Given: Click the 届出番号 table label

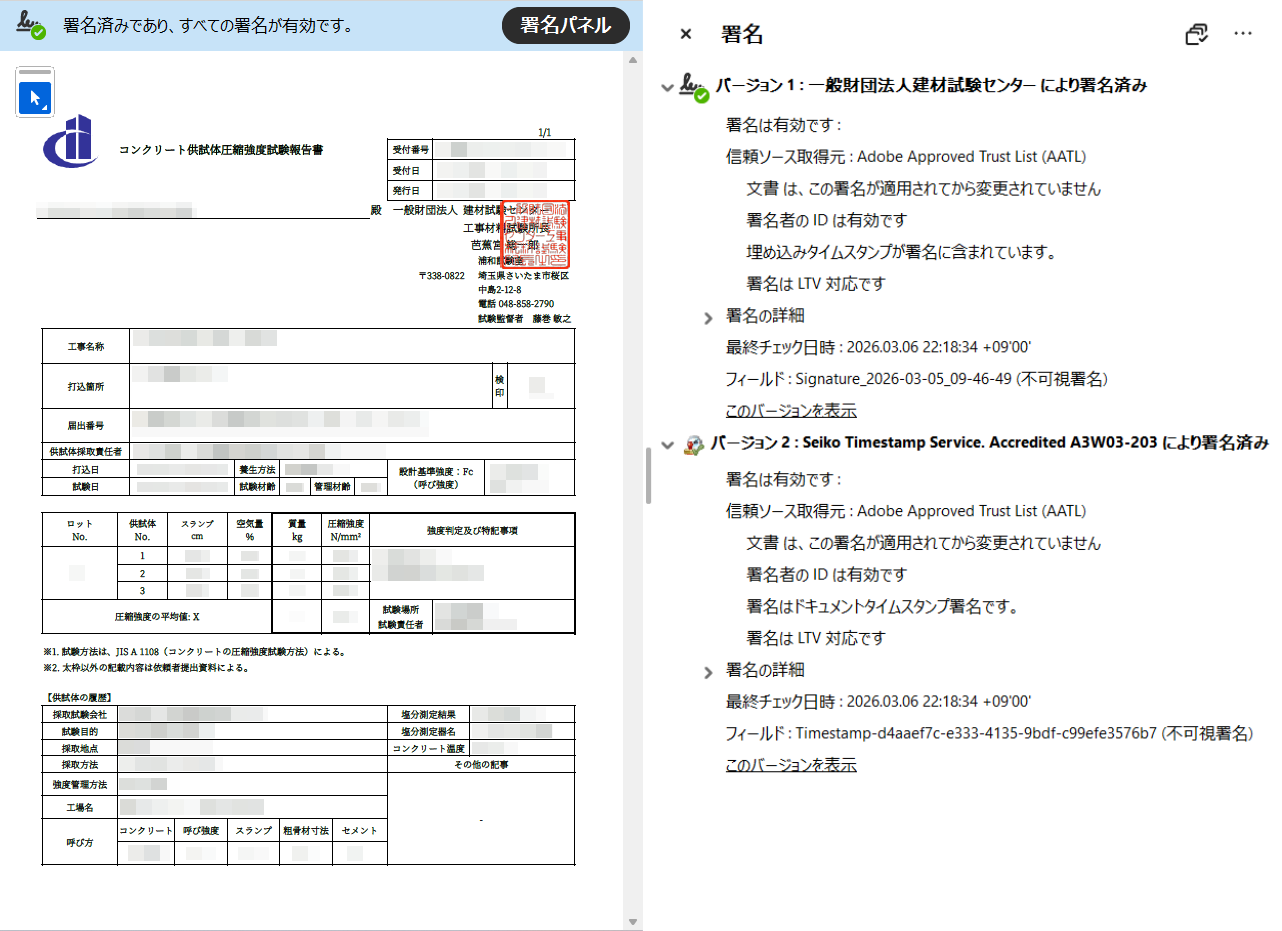Looking at the screenshot, I should coord(86,426).
